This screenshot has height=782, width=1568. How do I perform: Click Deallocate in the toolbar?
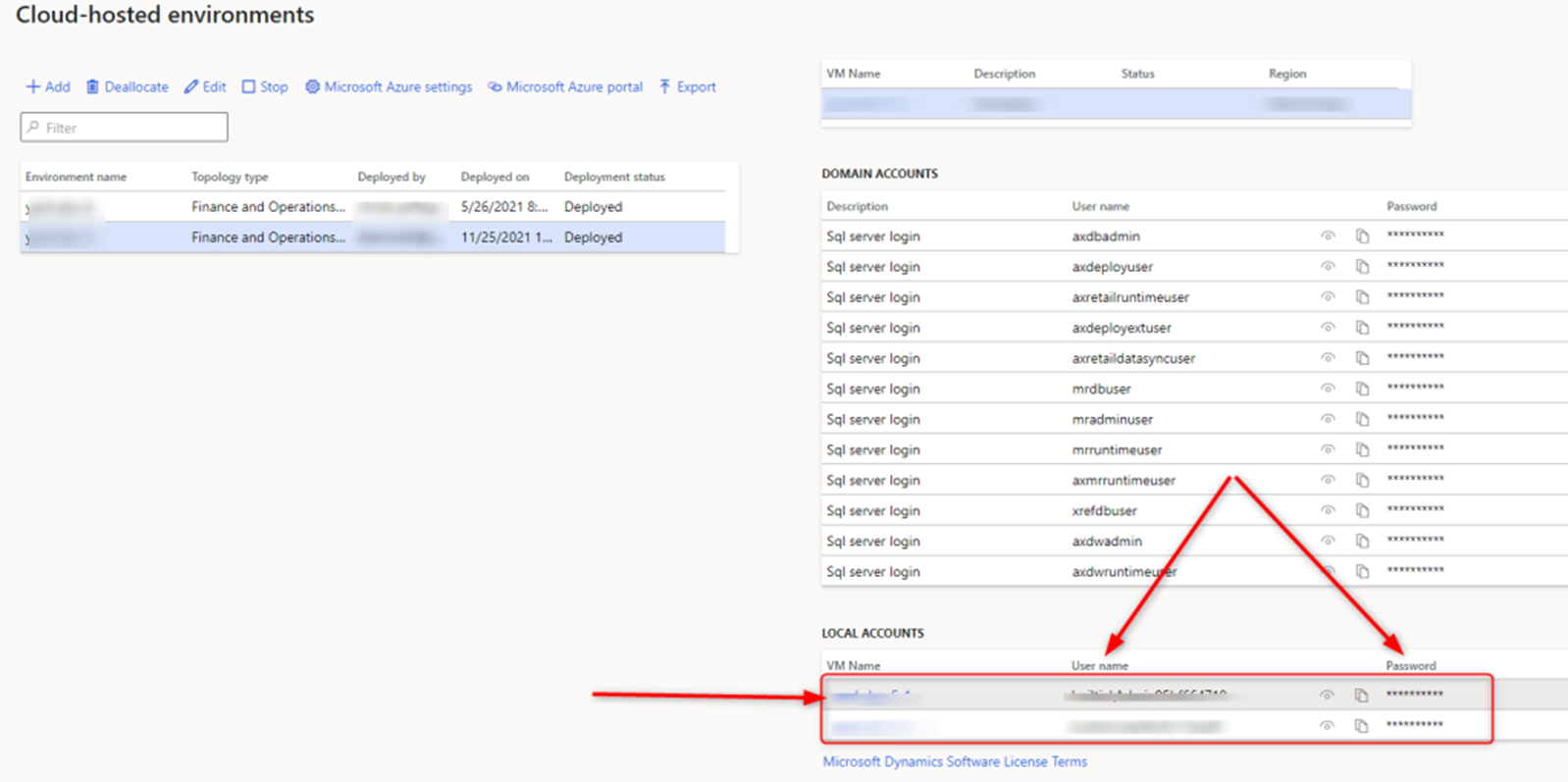(x=128, y=86)
